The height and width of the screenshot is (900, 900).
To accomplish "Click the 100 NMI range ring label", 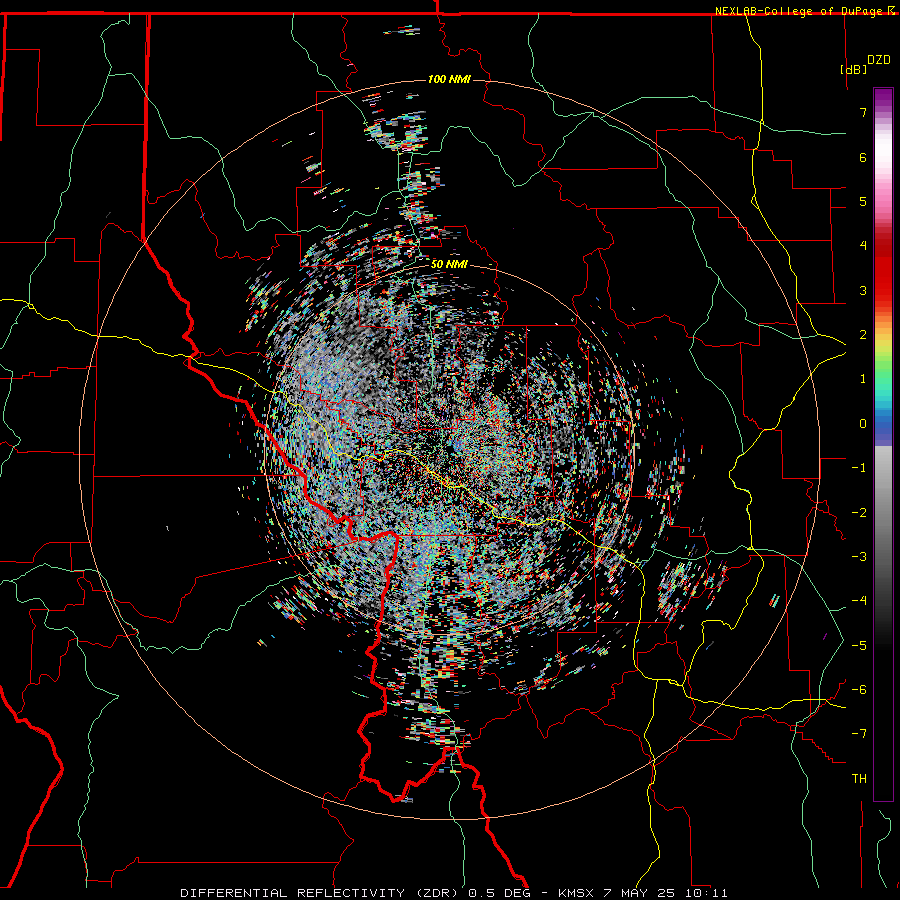I will pyautogui.click(x=449, y=79).
